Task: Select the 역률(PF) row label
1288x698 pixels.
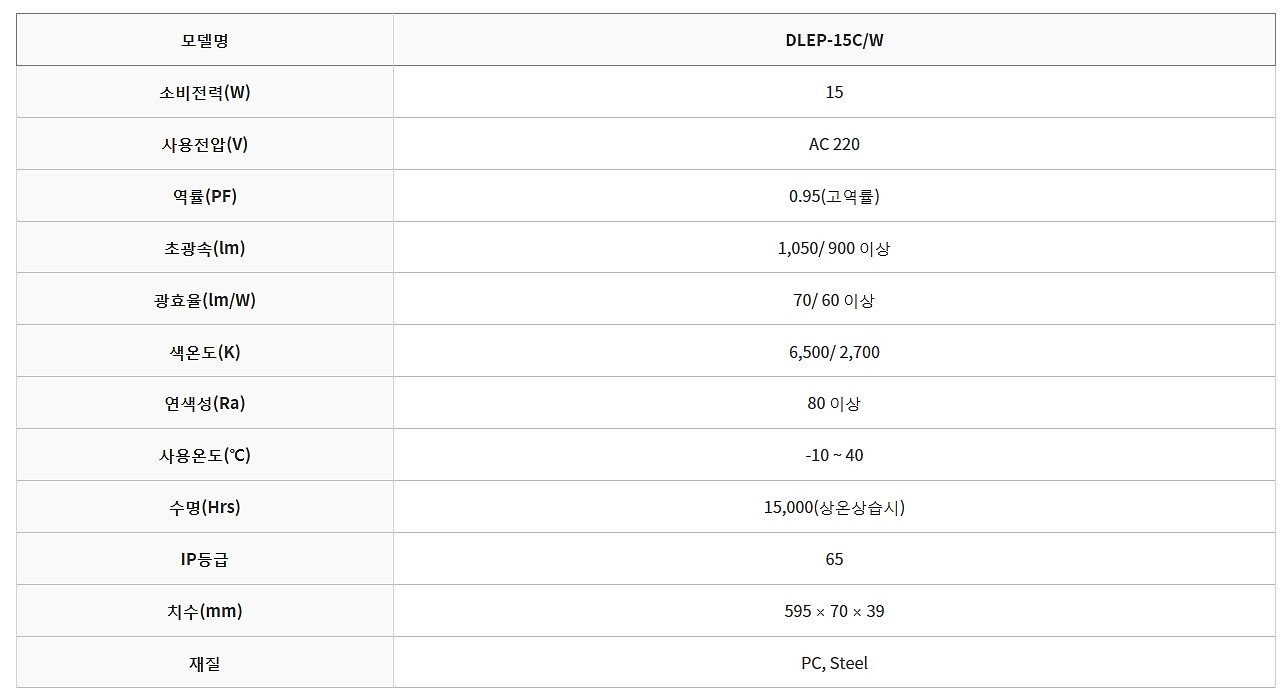Action: [x=205, y=196]
